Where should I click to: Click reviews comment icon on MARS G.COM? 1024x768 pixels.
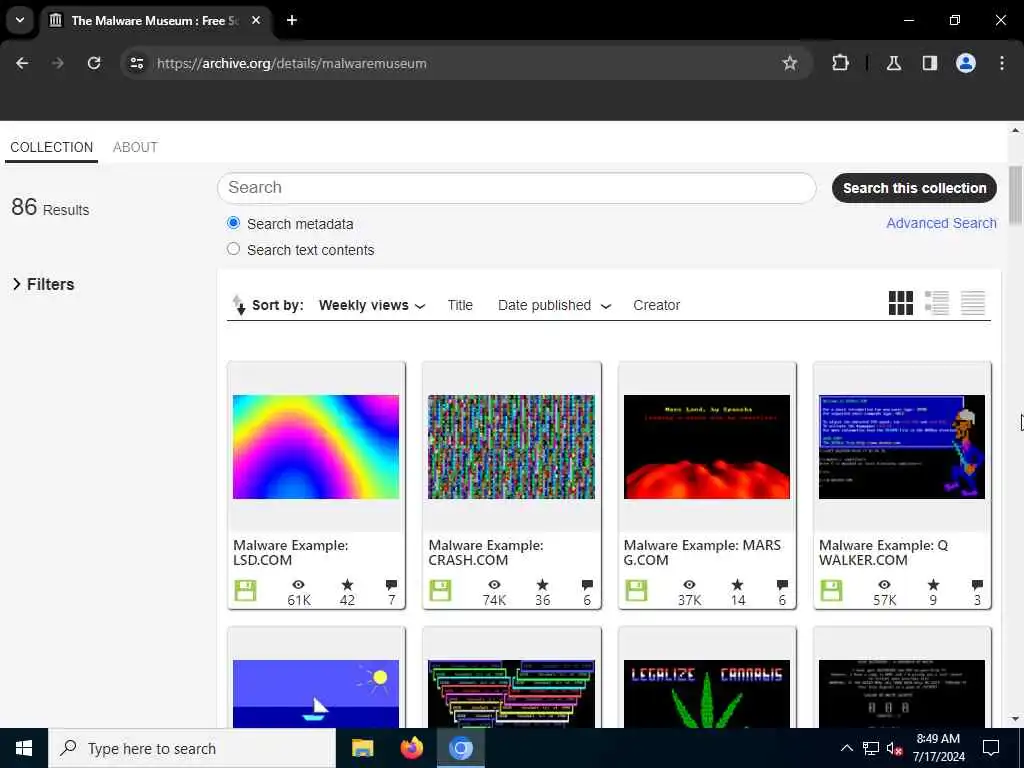pos(782,584)
